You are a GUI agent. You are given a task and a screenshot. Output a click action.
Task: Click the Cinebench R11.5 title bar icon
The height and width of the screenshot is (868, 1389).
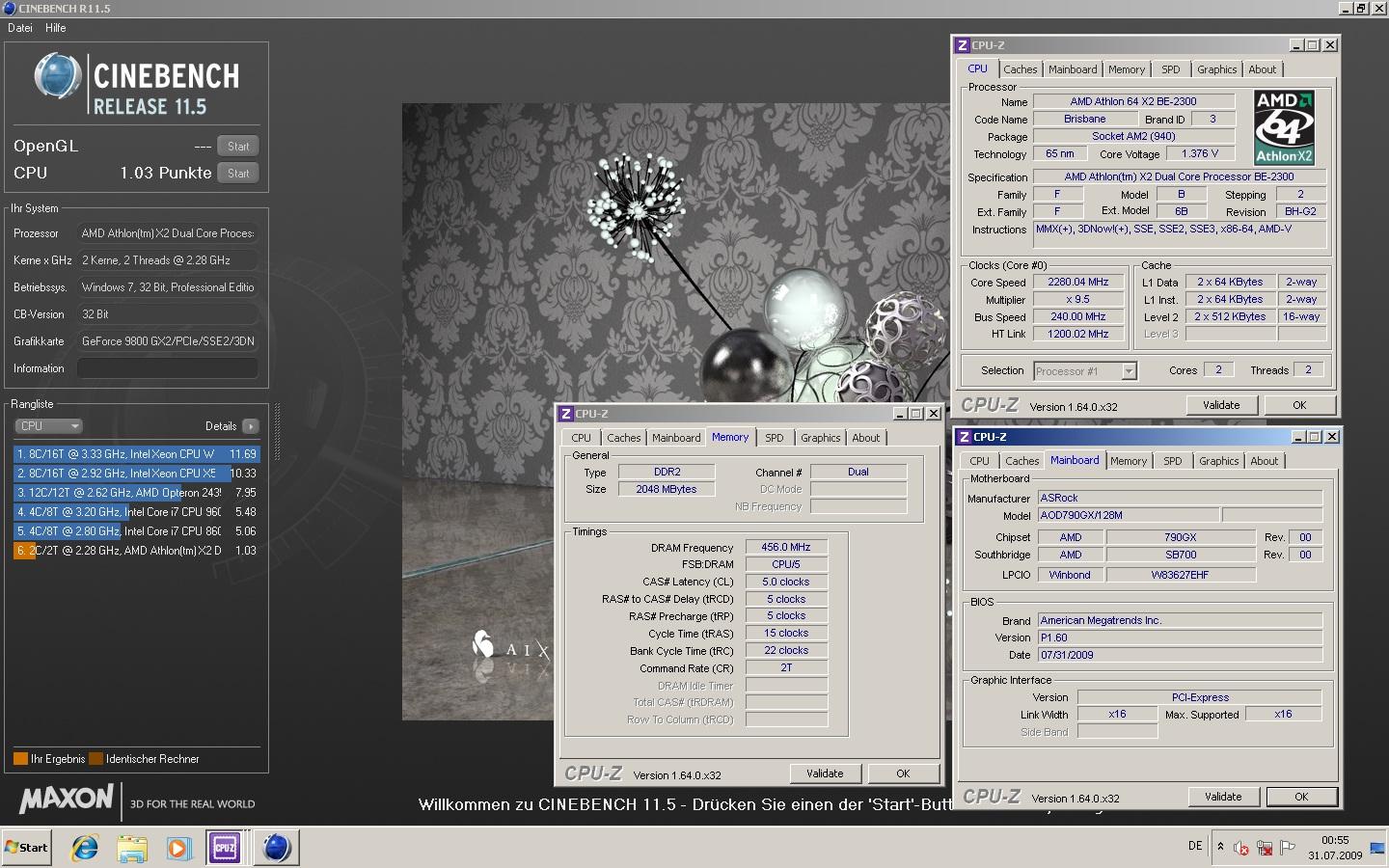pos(9,8)
